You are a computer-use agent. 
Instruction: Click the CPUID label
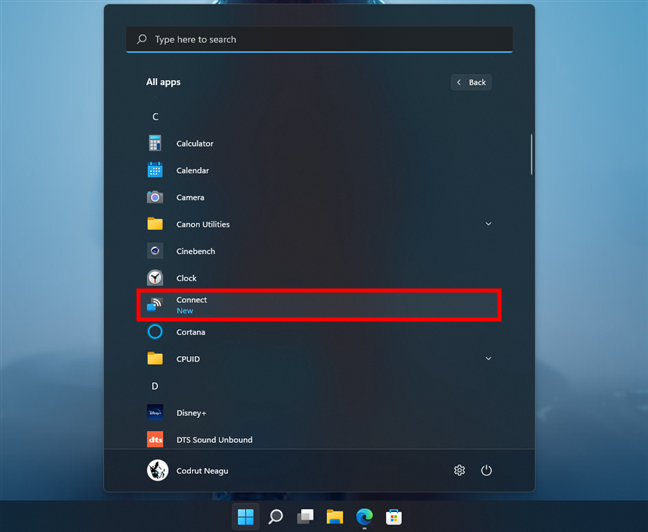coord(188,359)
